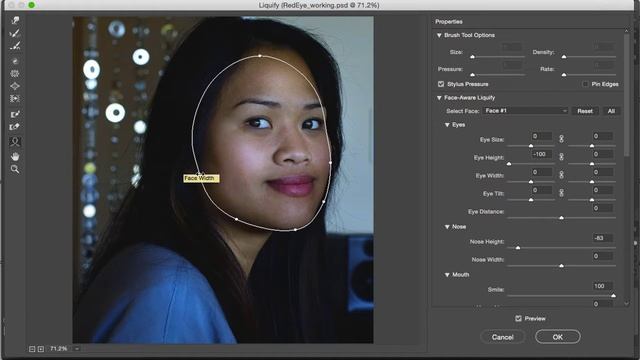Select the Forward Warp tool
Viewport: 640px width, 360px height.
pyautogui.click(x=15, y=20)
